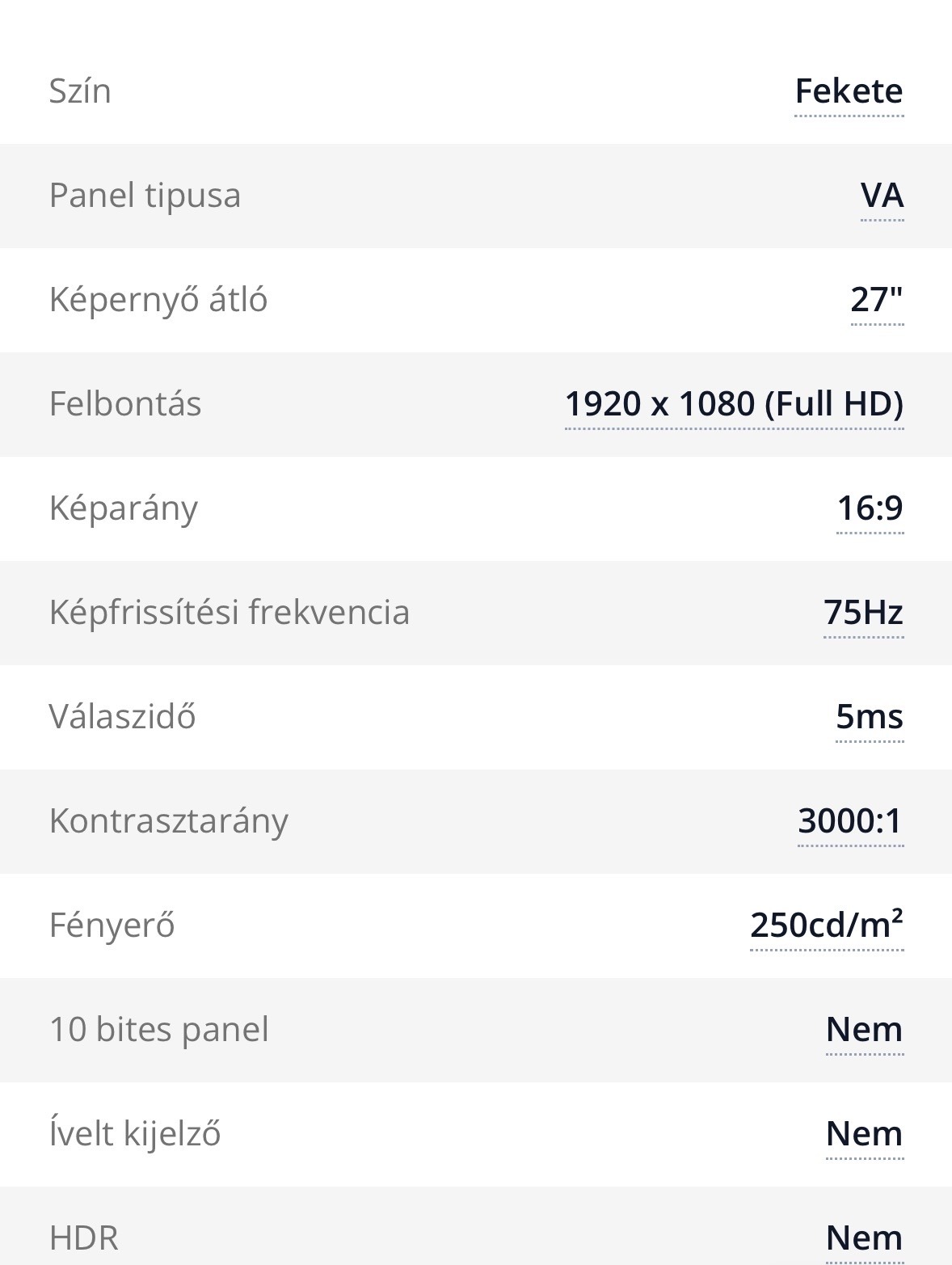Click the 75Hz refresh rate value
Screen dimensions: 952x1265
click(x=863, y=613)
